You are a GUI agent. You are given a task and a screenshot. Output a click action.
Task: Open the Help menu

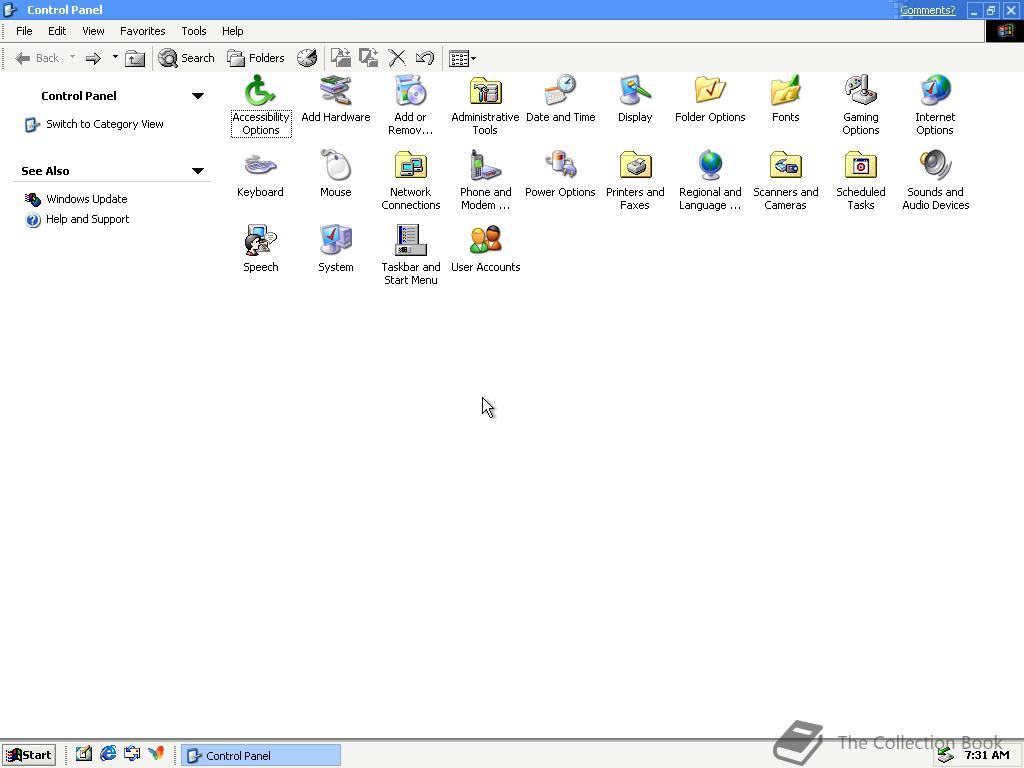(232, 31)
